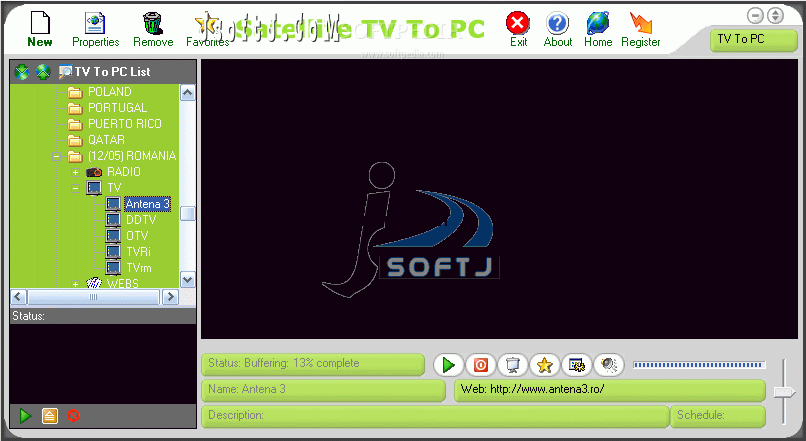Click the up-down arrows round button top right

point(775,16)
